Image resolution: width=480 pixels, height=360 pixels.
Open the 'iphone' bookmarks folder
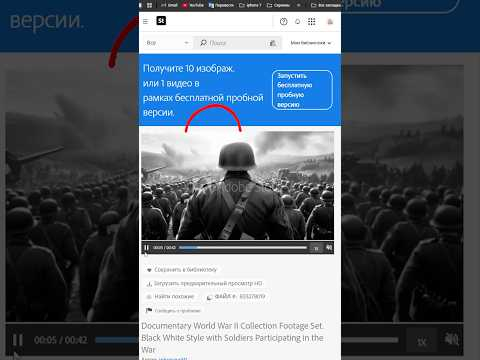click(250, 5)
